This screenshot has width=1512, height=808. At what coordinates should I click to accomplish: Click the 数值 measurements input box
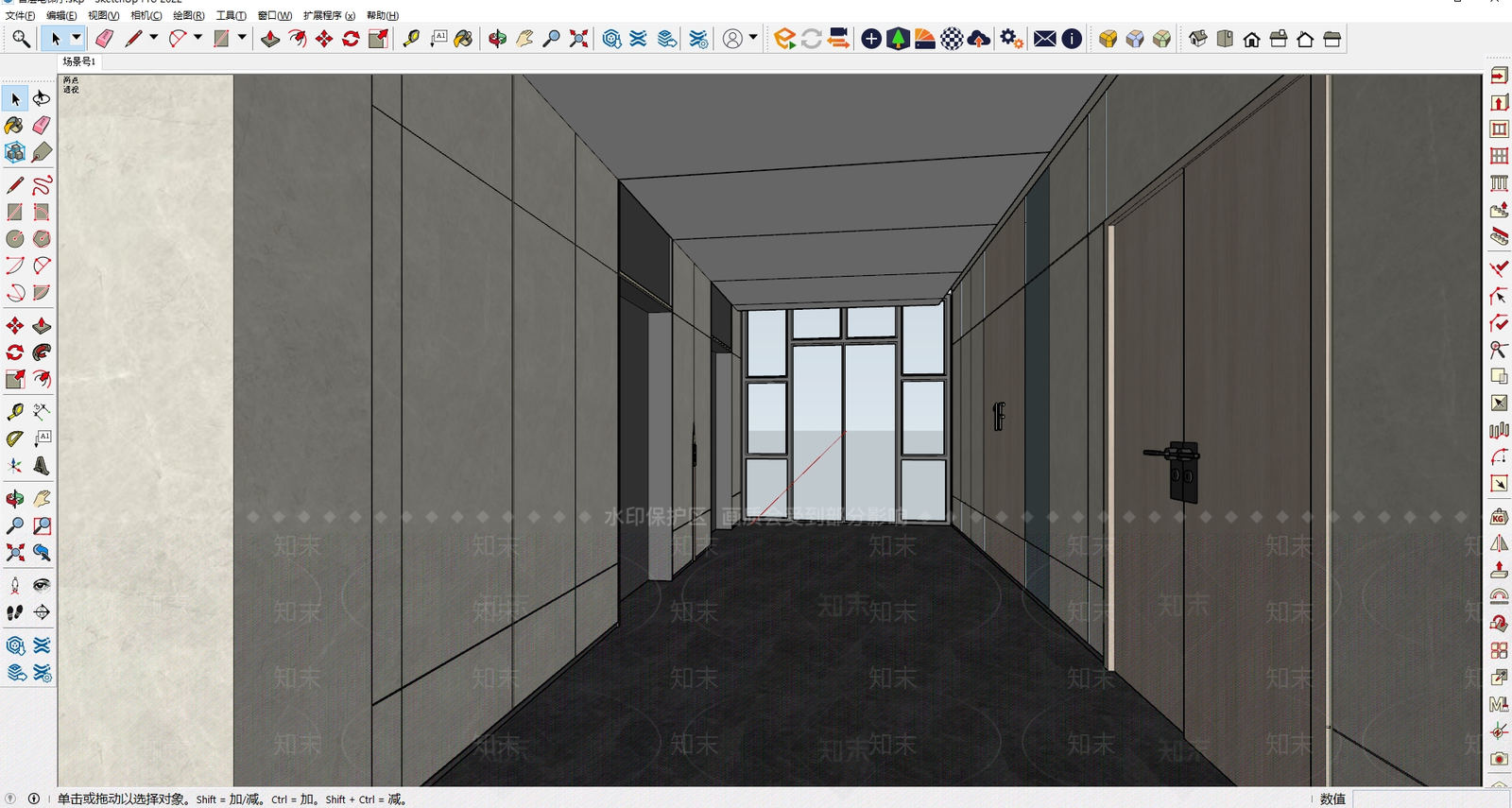[x=1432, y=799]
